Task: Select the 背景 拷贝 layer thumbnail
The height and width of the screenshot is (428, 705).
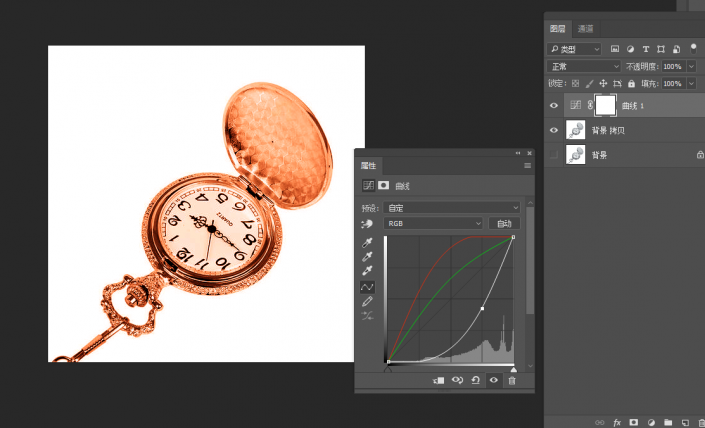Action: pos(576,130)
